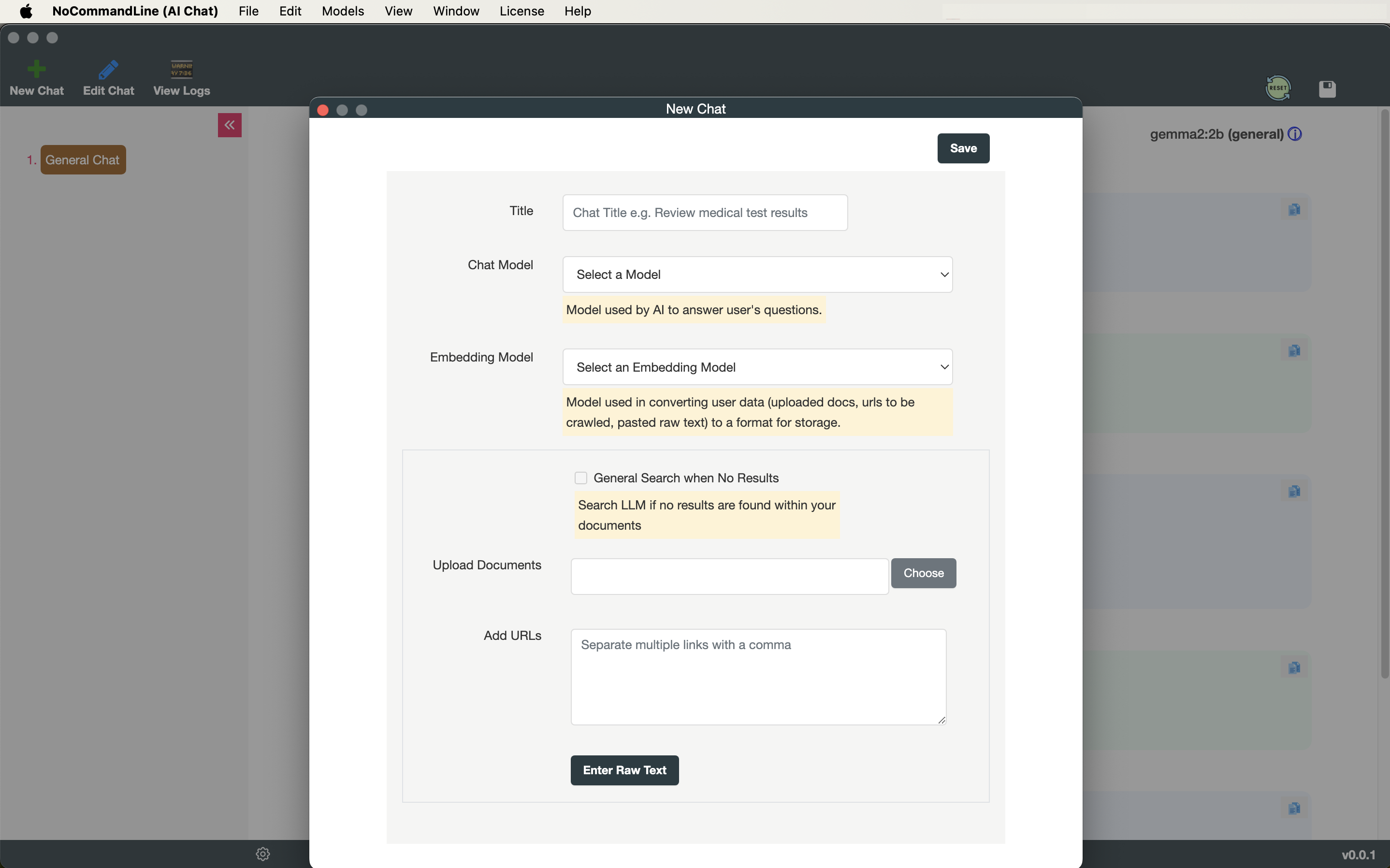Open the Embedding Model dropdown
Screen dimensions: 1390x868
(x=757, y=367)
